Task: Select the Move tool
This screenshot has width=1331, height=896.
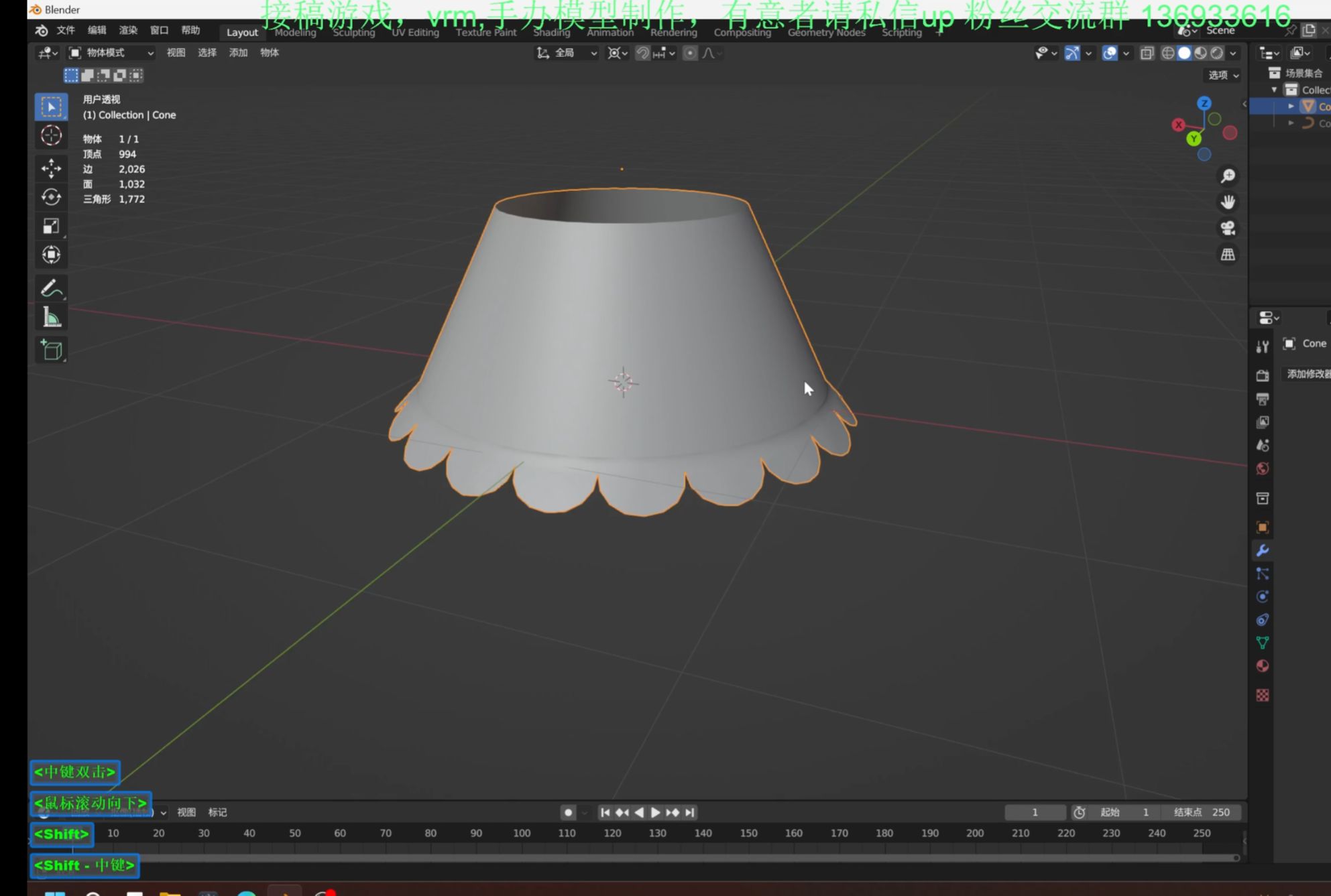Action: coord(51,168)
